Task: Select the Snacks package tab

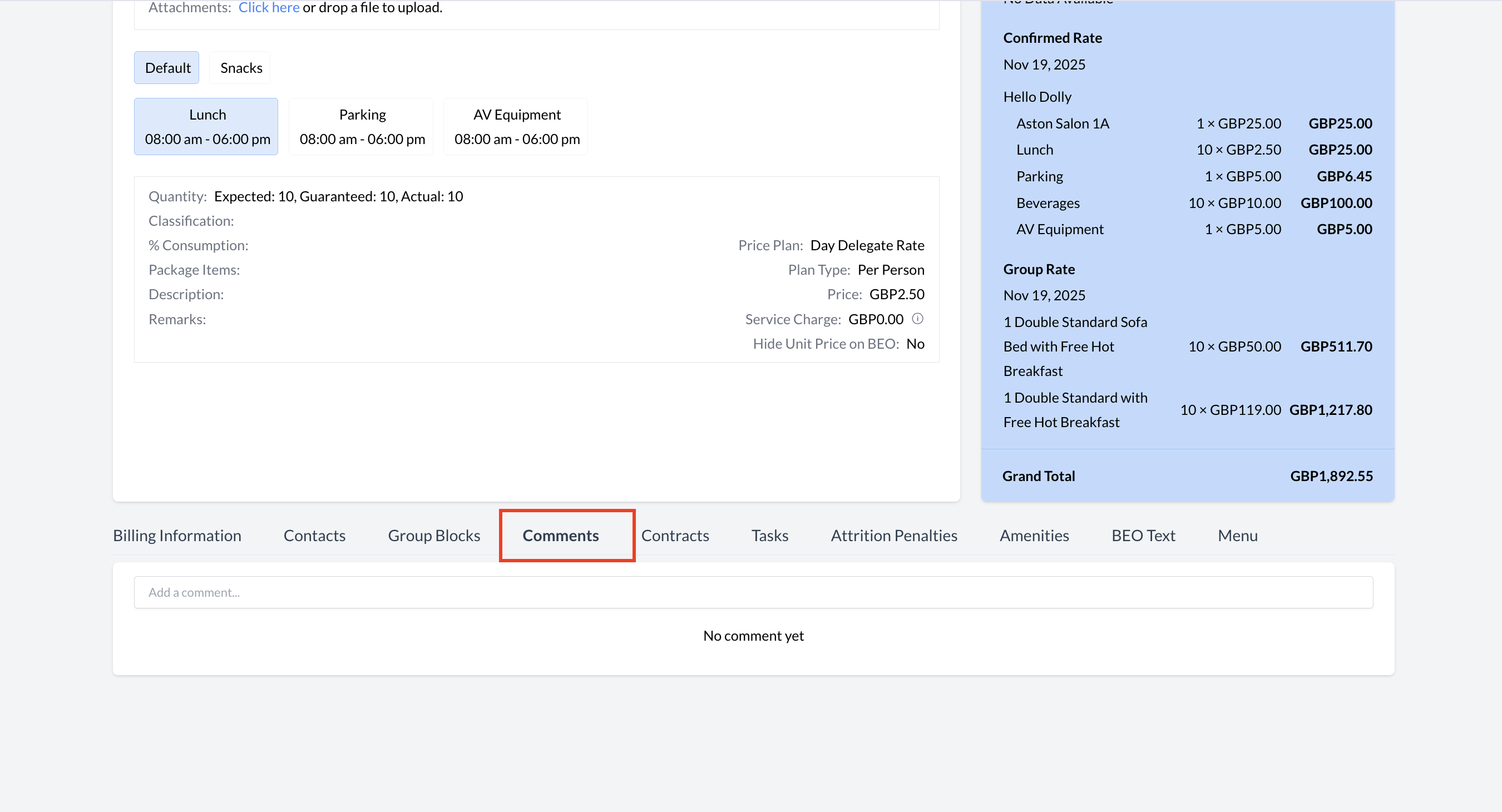Action: pyautogui.click(x=241, y=68)
